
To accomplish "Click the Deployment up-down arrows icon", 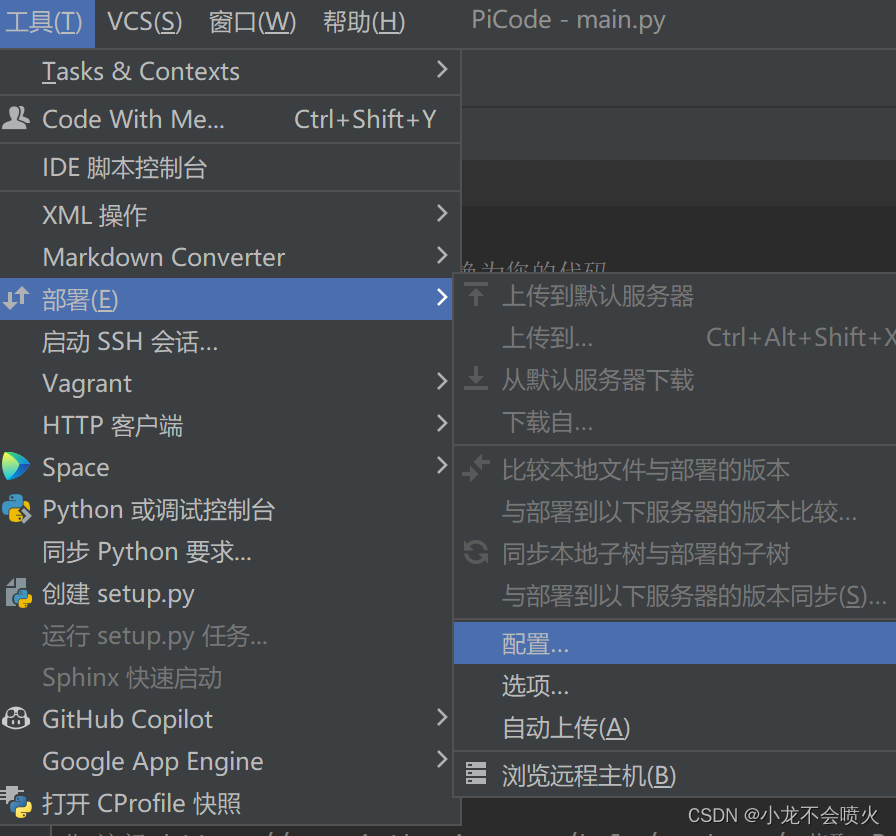I will pyautogui.click(x=15, y=298).
